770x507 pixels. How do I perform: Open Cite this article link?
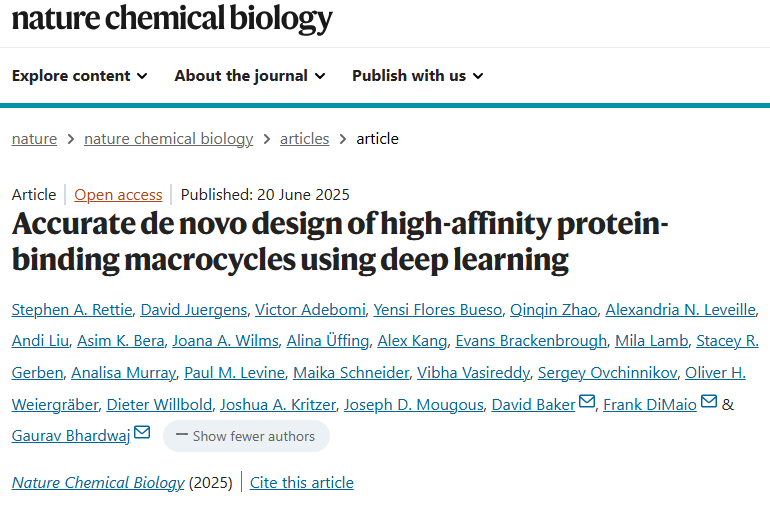[302, 482]
